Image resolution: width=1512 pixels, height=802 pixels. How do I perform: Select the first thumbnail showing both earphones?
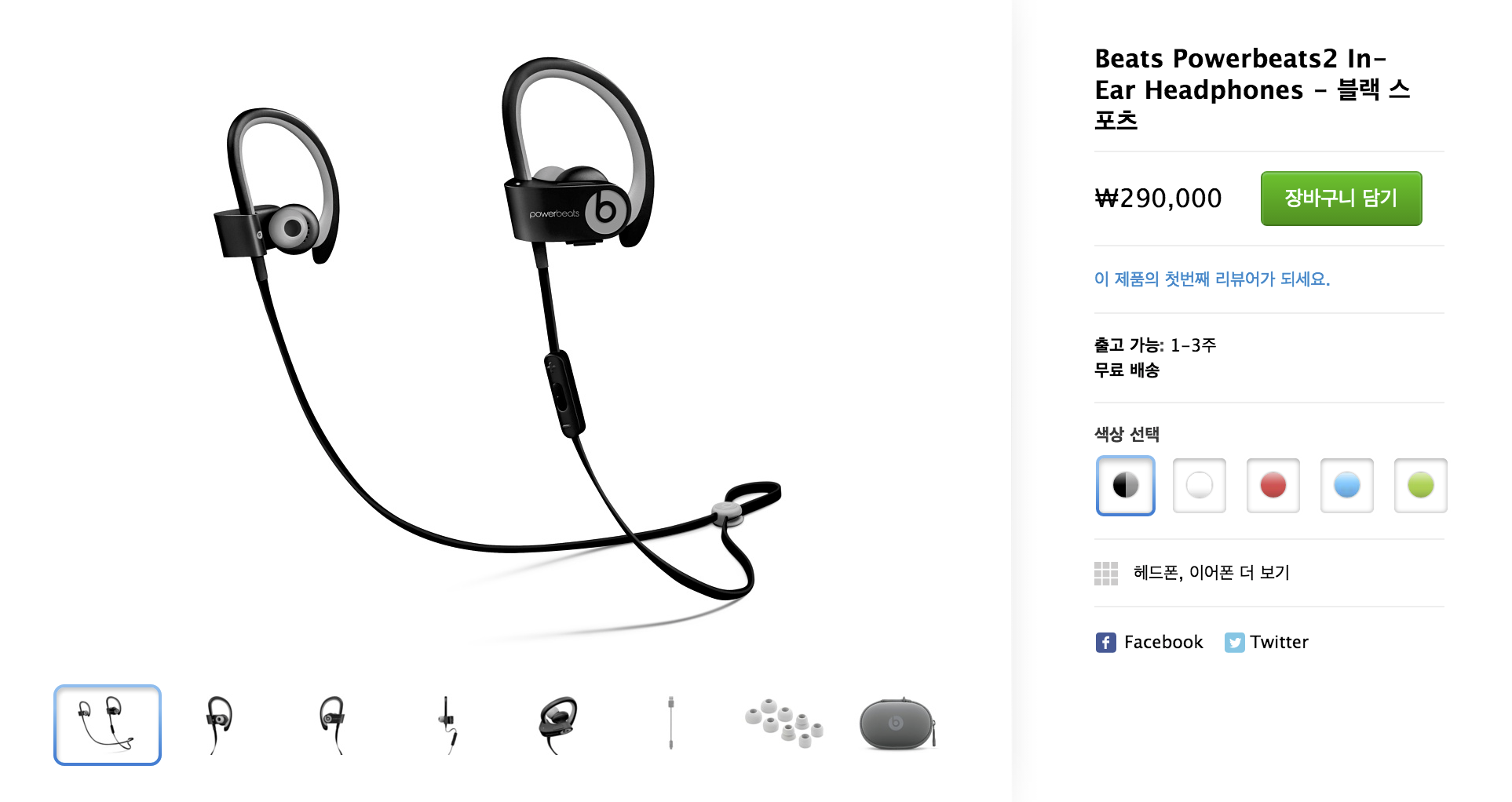pyautogui.click(x=108, y=725)
